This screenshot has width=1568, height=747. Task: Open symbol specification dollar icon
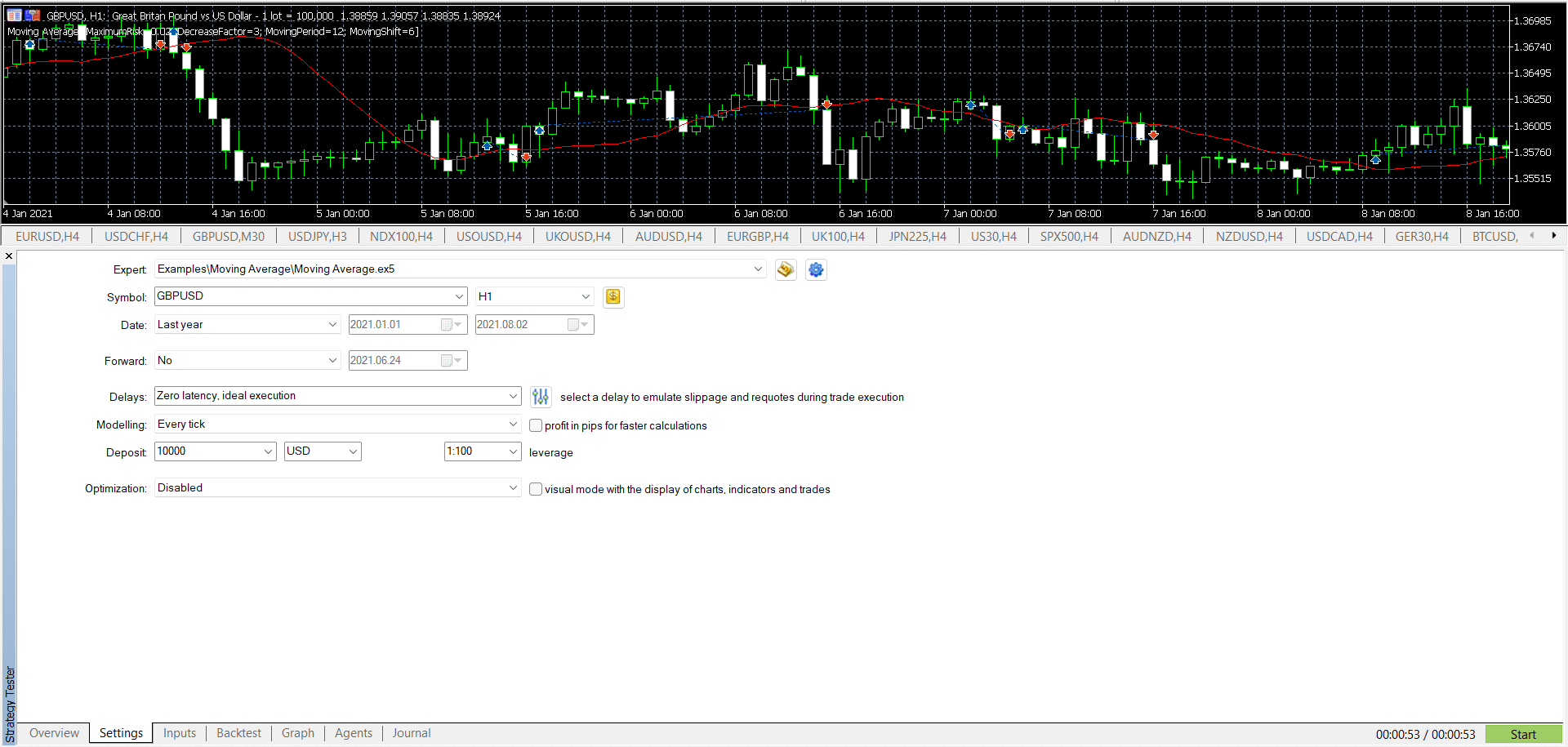(x=613, y=297)
